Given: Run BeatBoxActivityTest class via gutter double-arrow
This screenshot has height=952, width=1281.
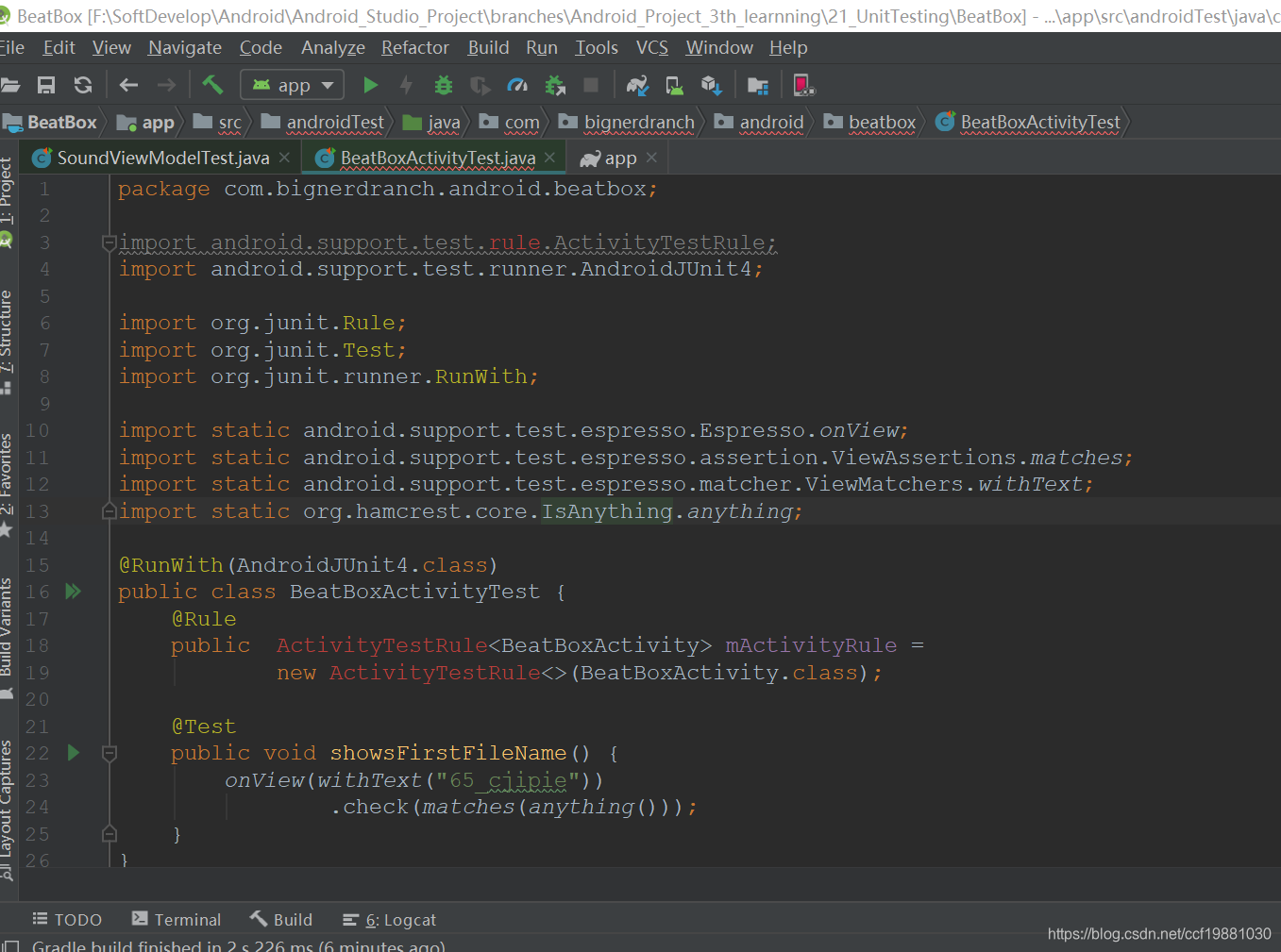Looking at the screenshot, I should (x=73, y=592).
